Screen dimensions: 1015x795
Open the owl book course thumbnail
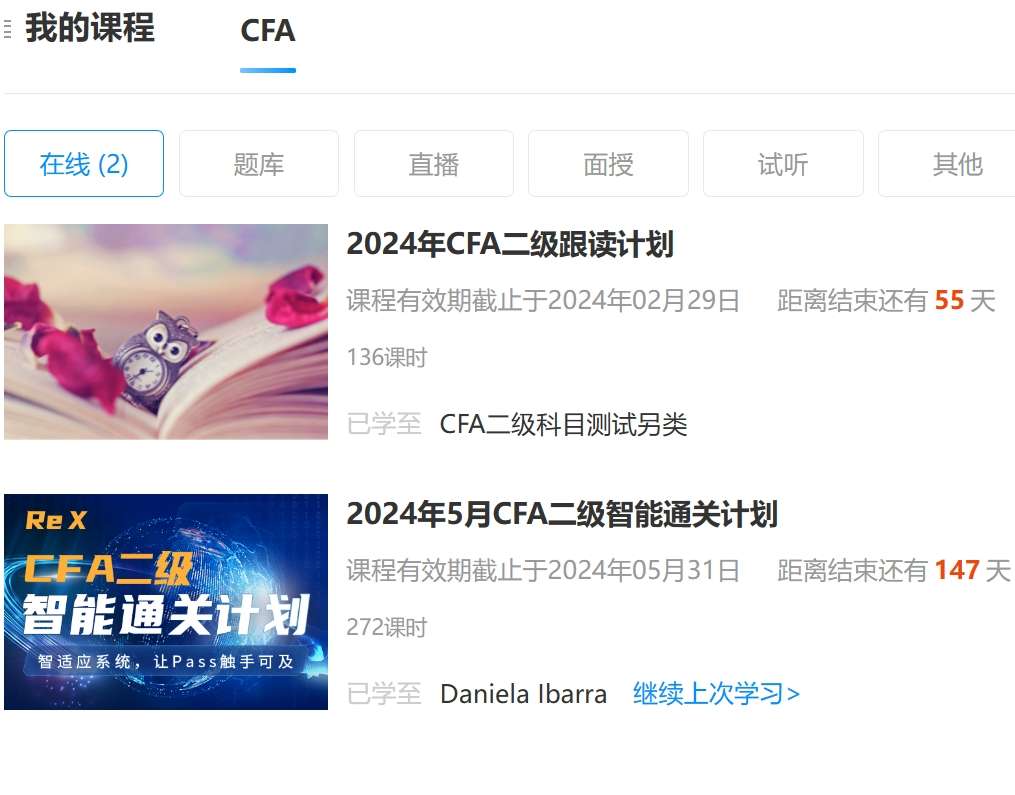click(x=166, y=332)
